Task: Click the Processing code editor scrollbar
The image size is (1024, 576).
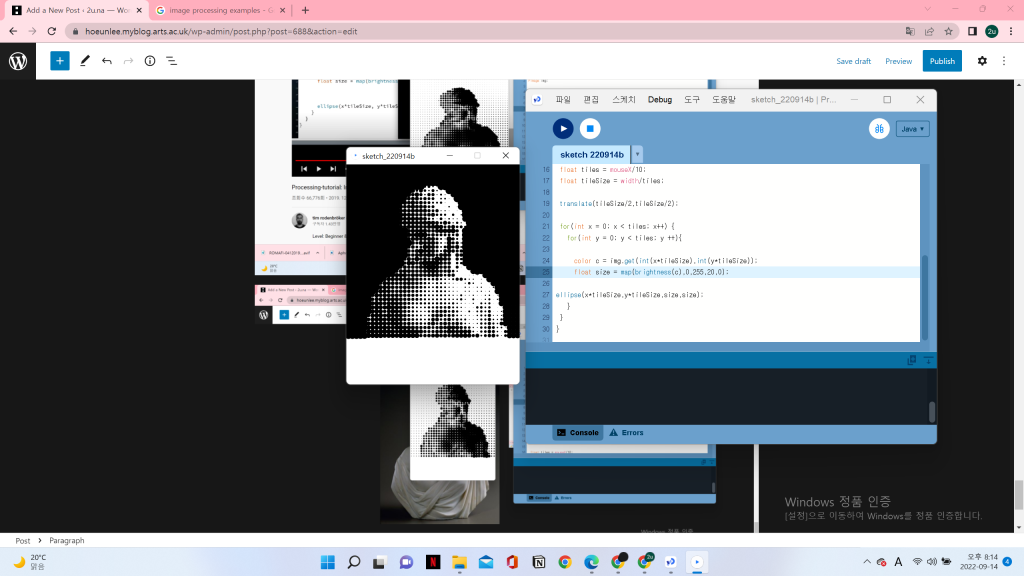Action: [924, 297]
